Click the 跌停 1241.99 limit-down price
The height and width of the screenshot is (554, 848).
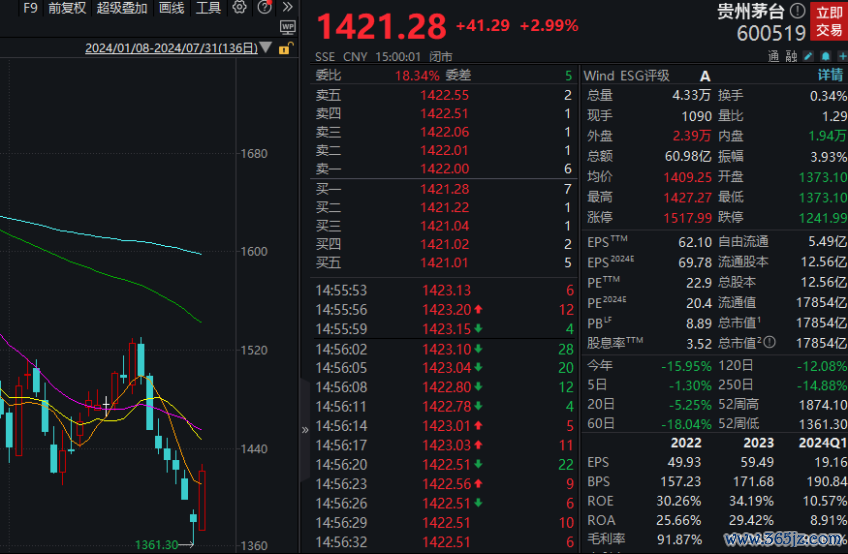(x=823, y=218)
